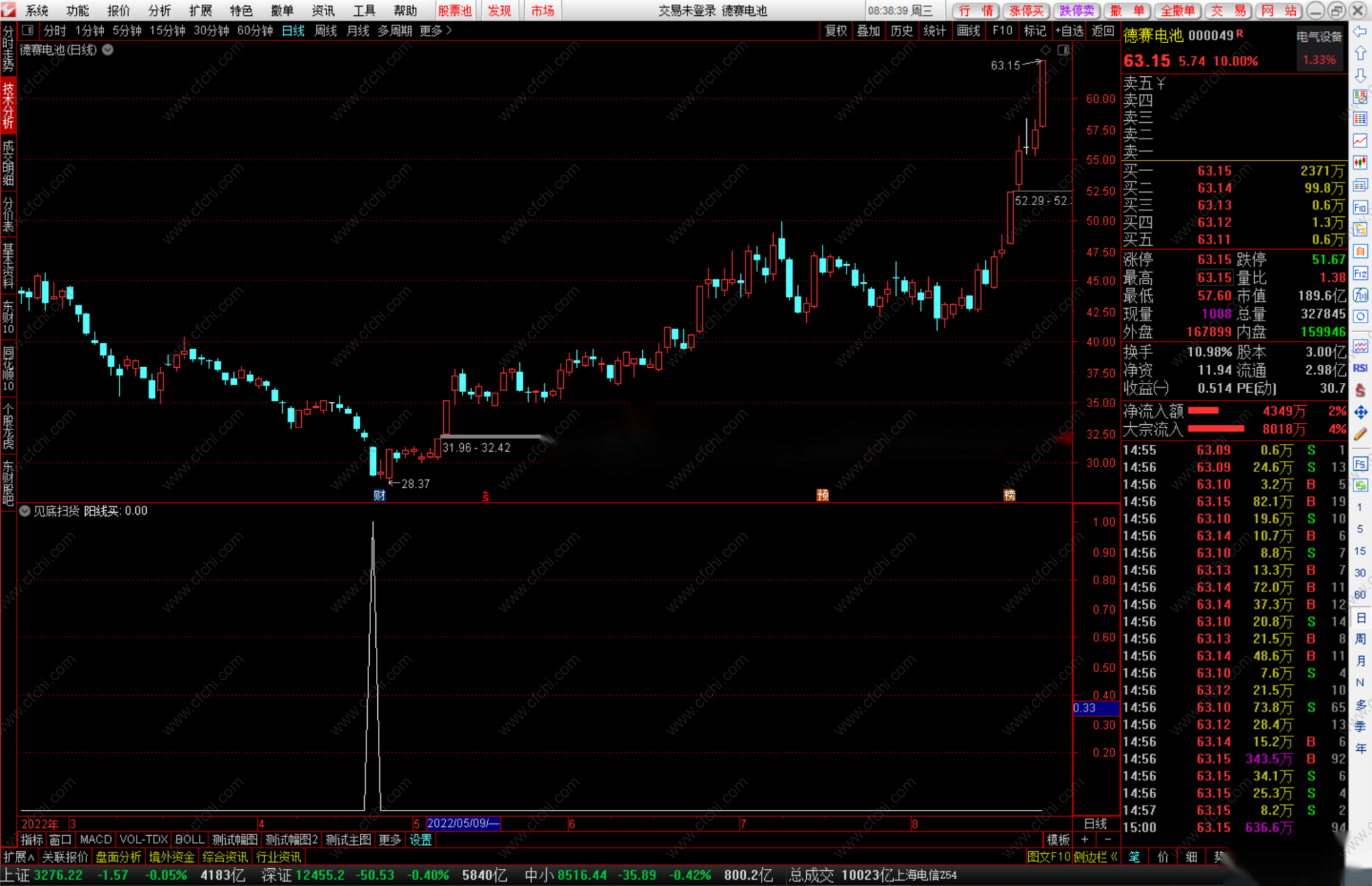Open the 德赛电池(日线) chart dropdown arrow
Screen dimensions: 1372x886
[x=108, y=49]
